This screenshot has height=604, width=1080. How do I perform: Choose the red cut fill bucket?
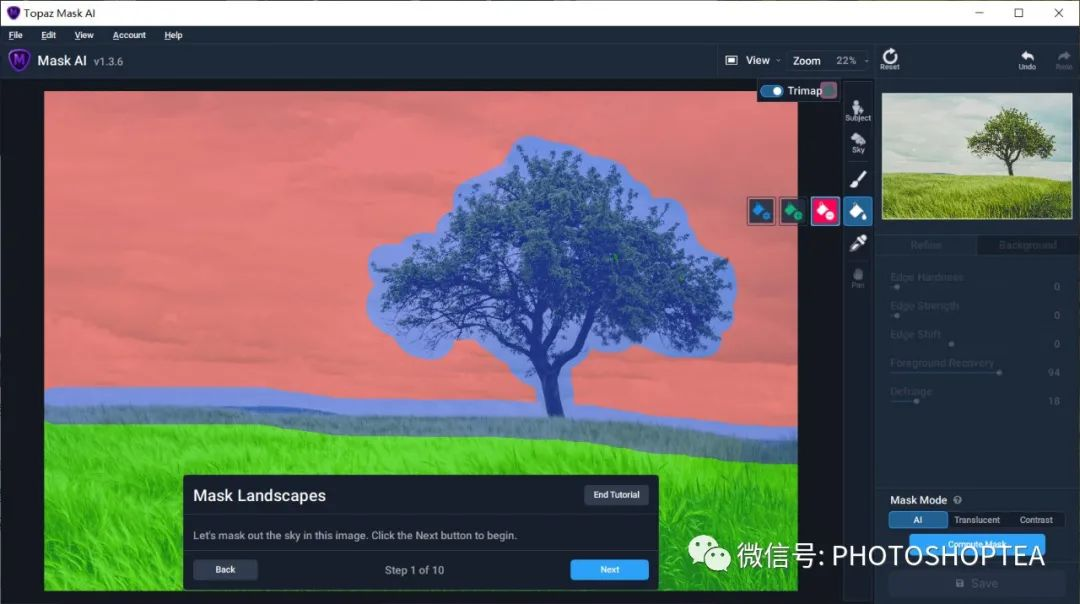tap(824, 211)
